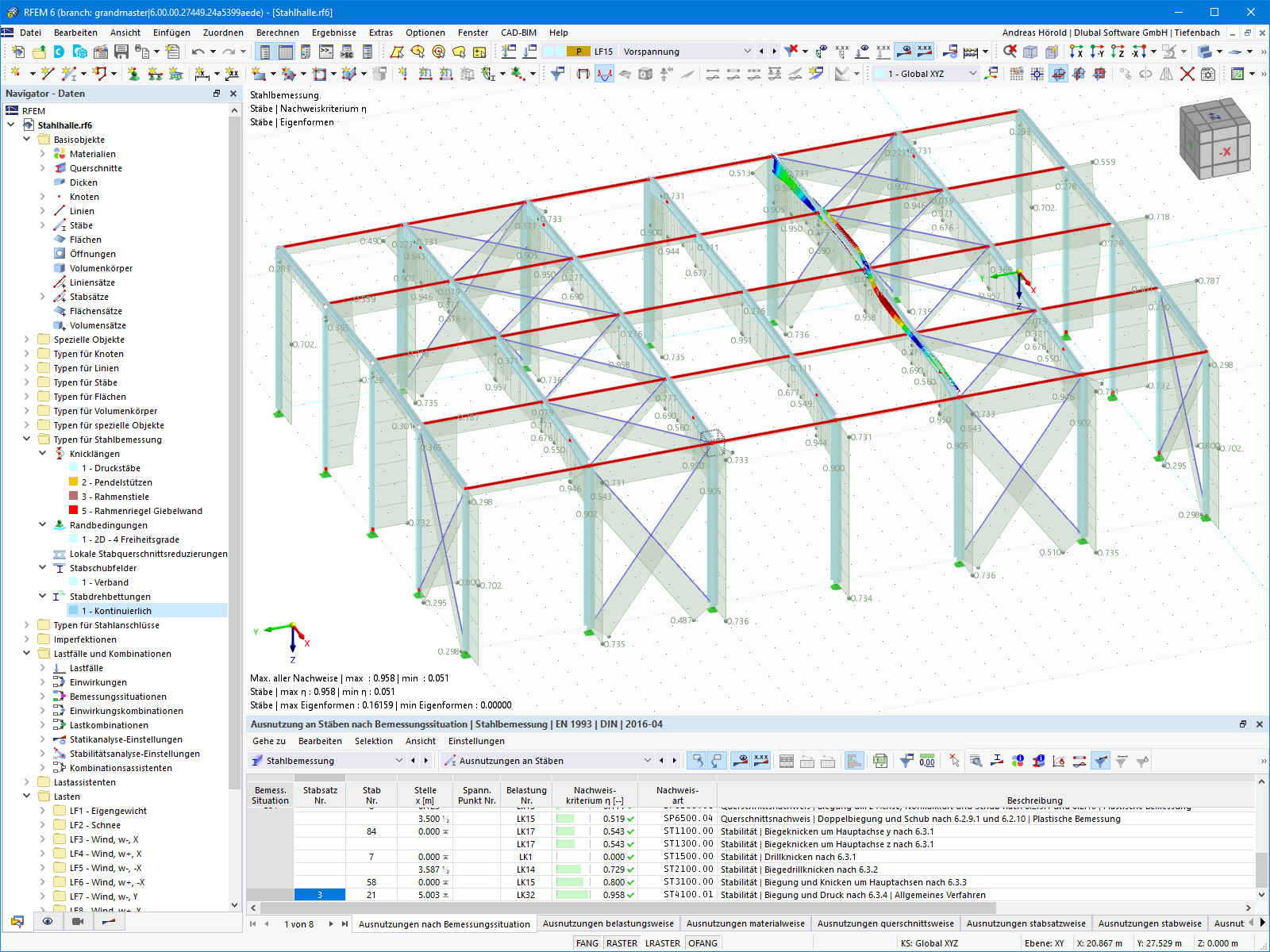Click the Undo arrow icon
Image resolution: width=1270 pixels, height=952 pixels.
click(x=198, y=52)
